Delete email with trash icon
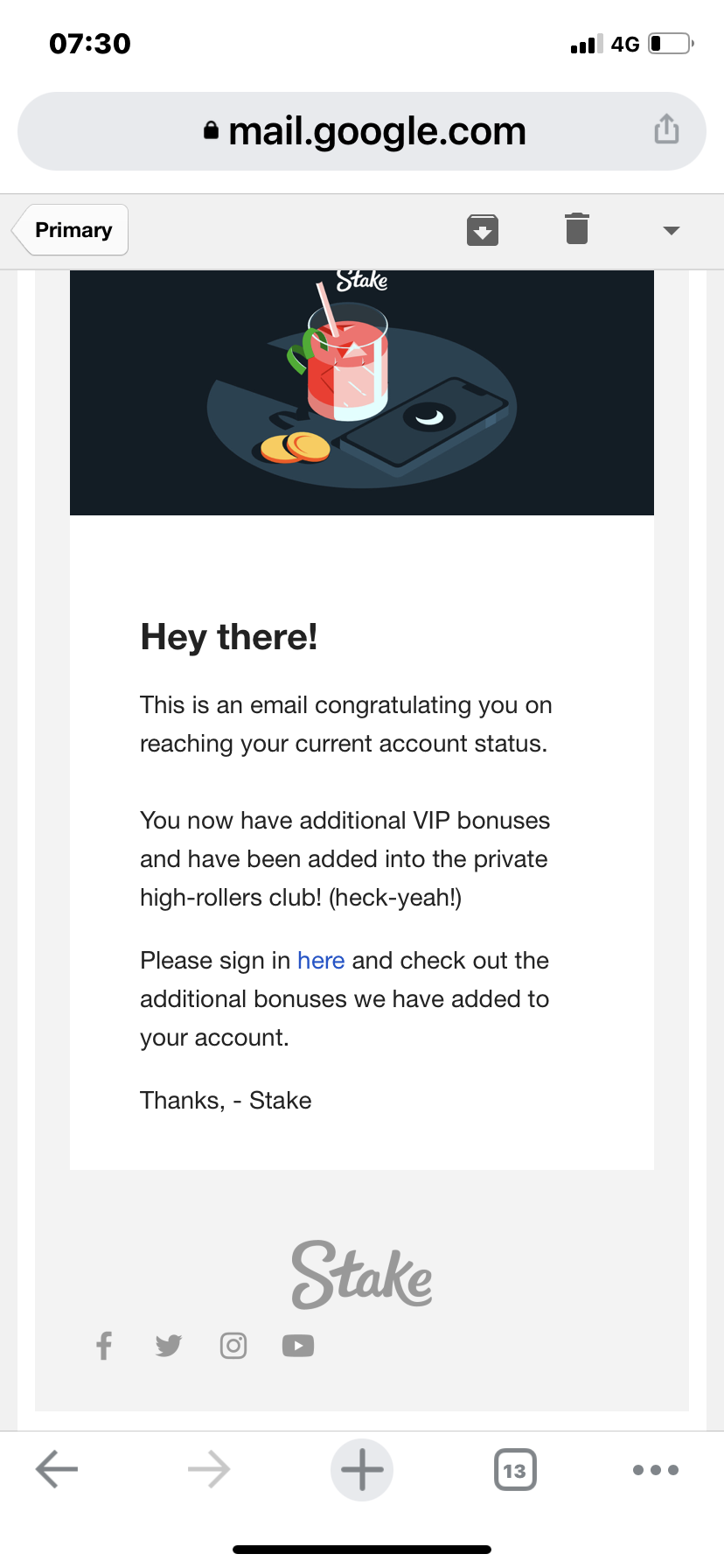 (x=577, y=228)
